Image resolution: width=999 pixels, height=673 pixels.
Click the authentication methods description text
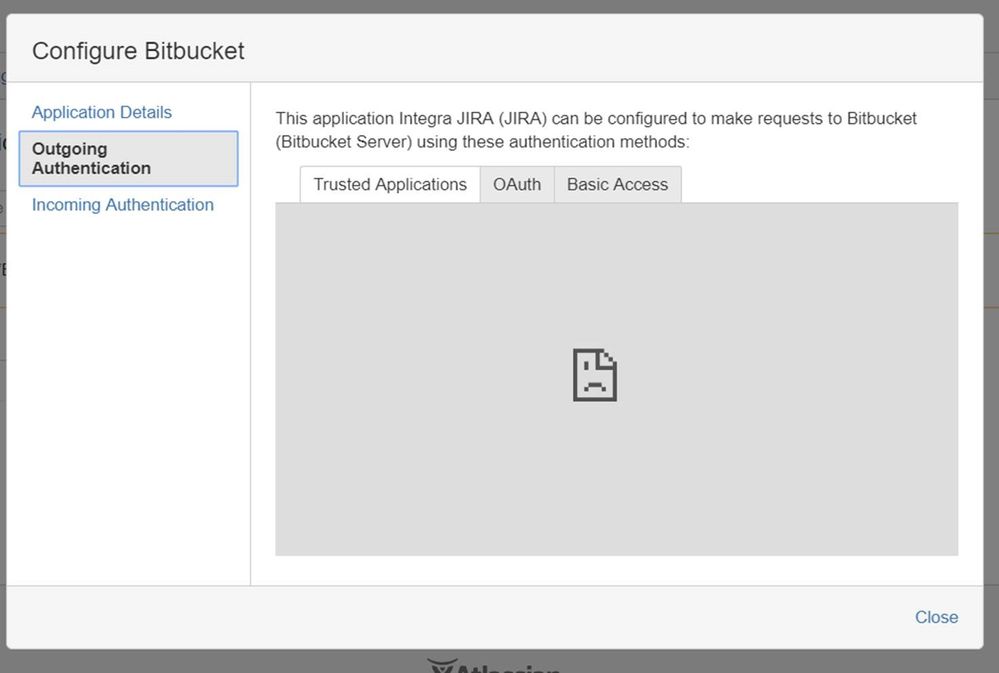(596, 130)
